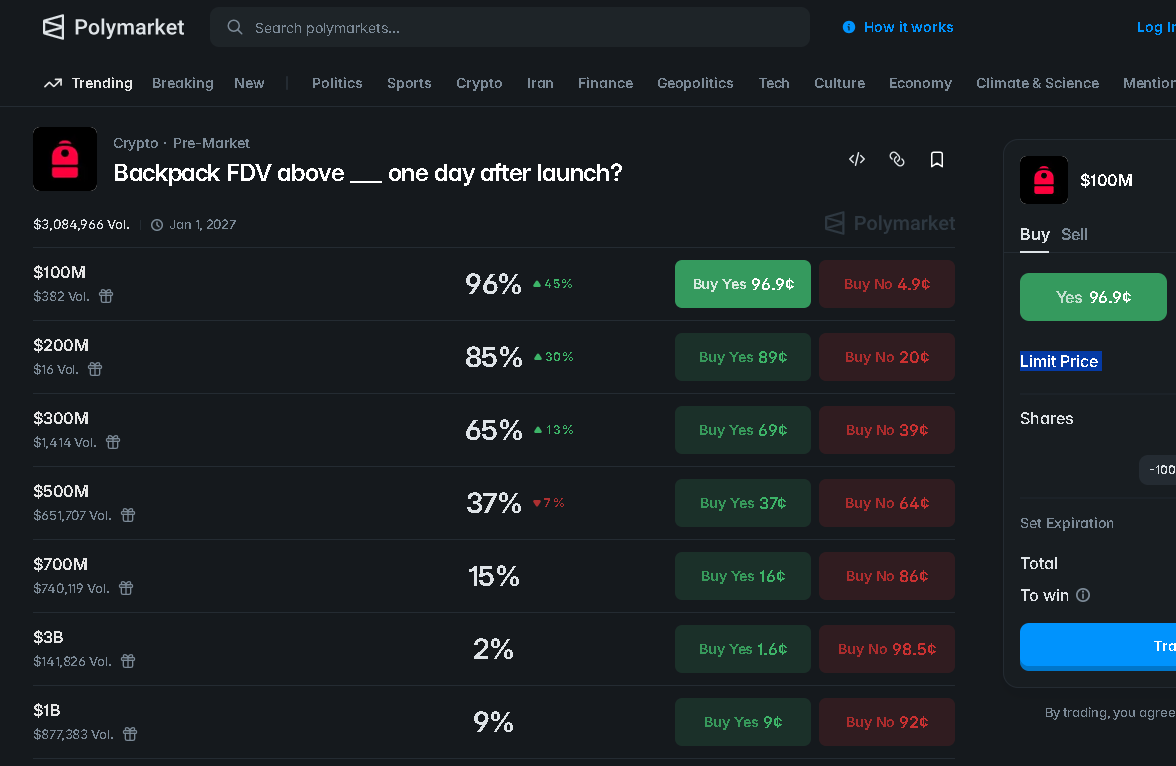This screenshot has height=766, width=1176.
Task: Click the gift icon in $700M row
Action: pyautogui.click(x=126, y=588)
